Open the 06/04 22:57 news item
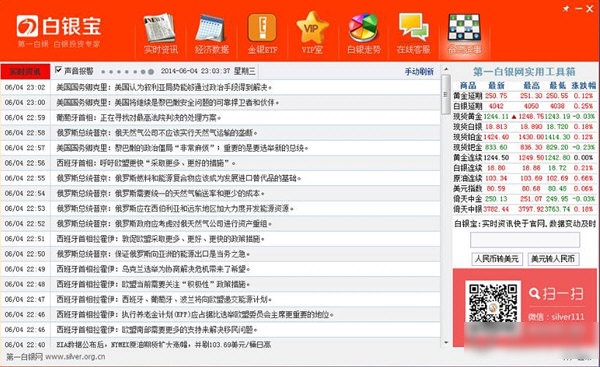The height and width of the screenshot is (367, 600). point(220,148)
